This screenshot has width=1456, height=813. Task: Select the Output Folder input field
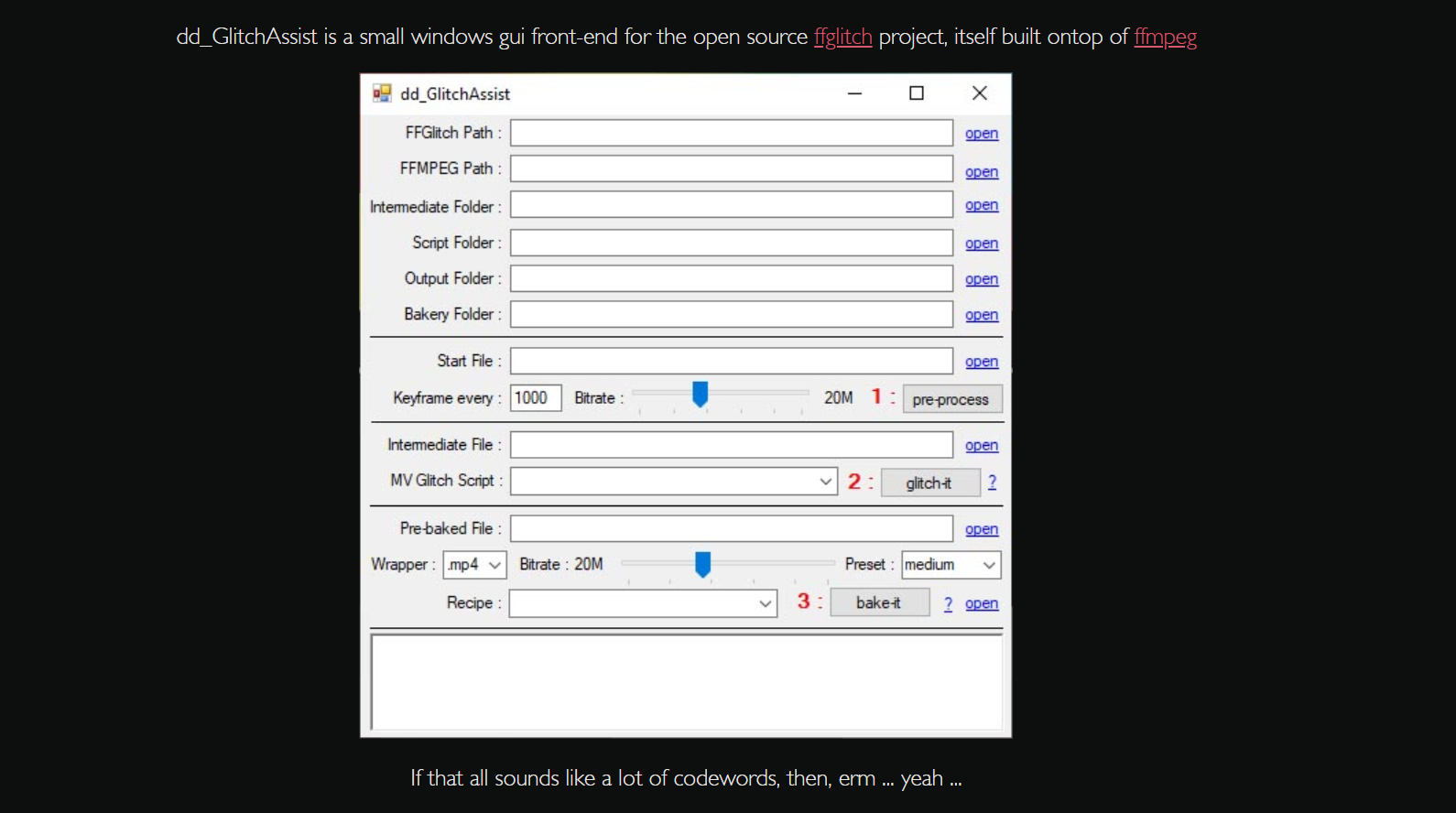[x=732, y=278]
